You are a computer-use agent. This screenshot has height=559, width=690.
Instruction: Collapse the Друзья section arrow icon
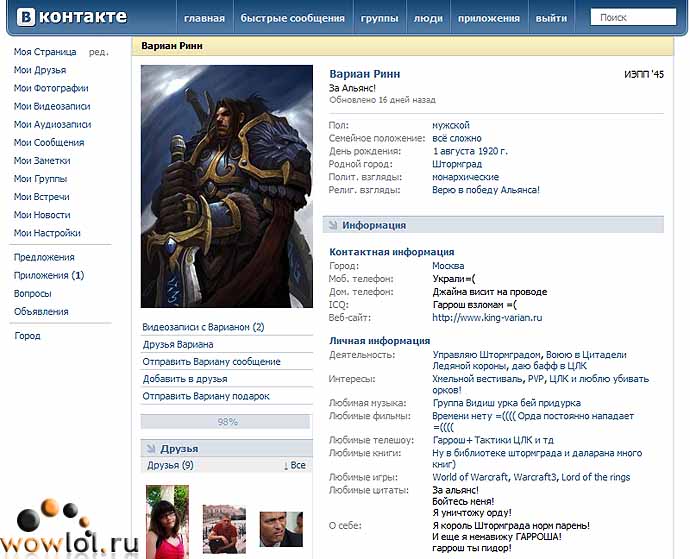click(x=150, y=449)
